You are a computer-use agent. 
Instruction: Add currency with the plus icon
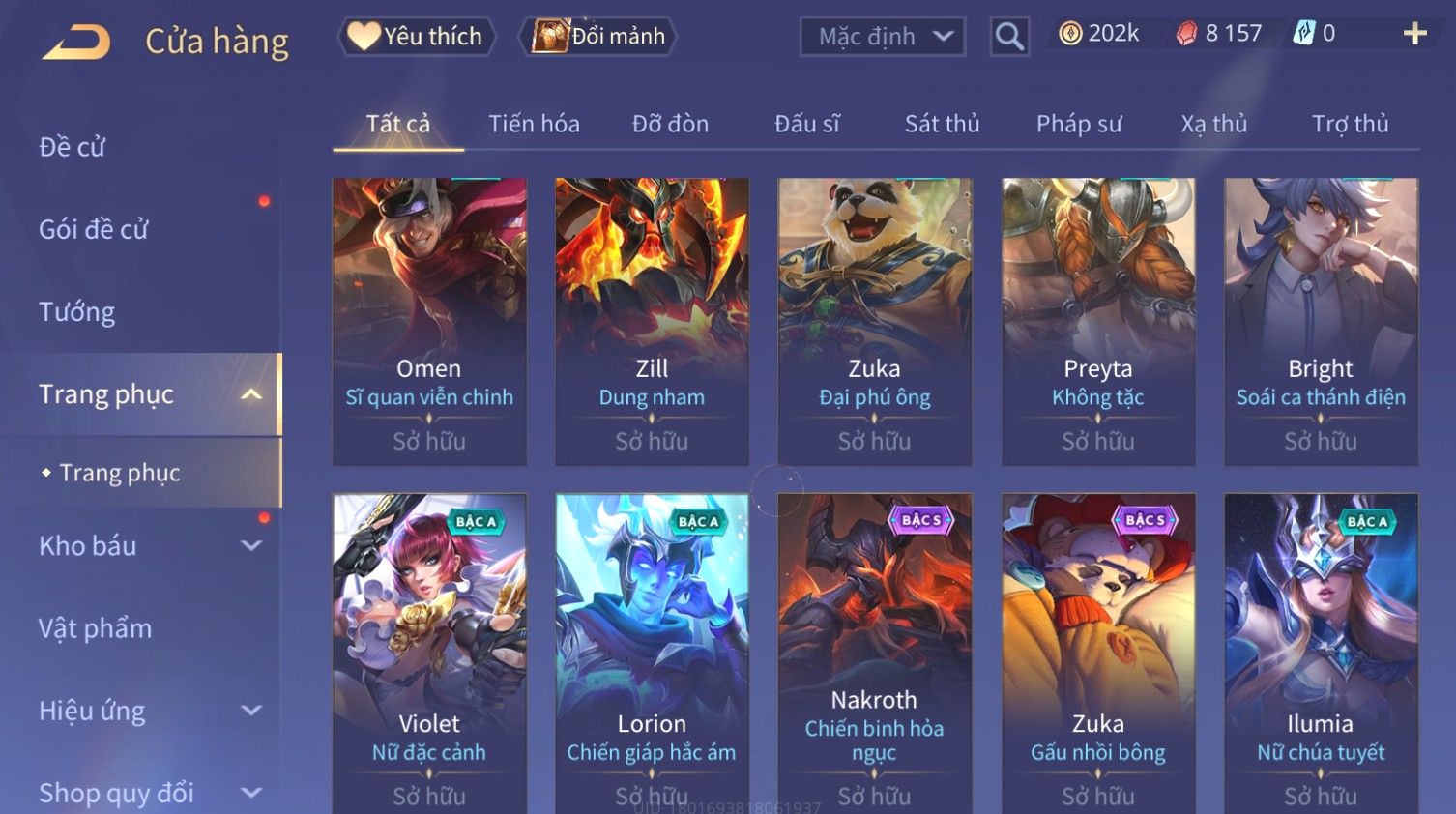point(1415,34)
